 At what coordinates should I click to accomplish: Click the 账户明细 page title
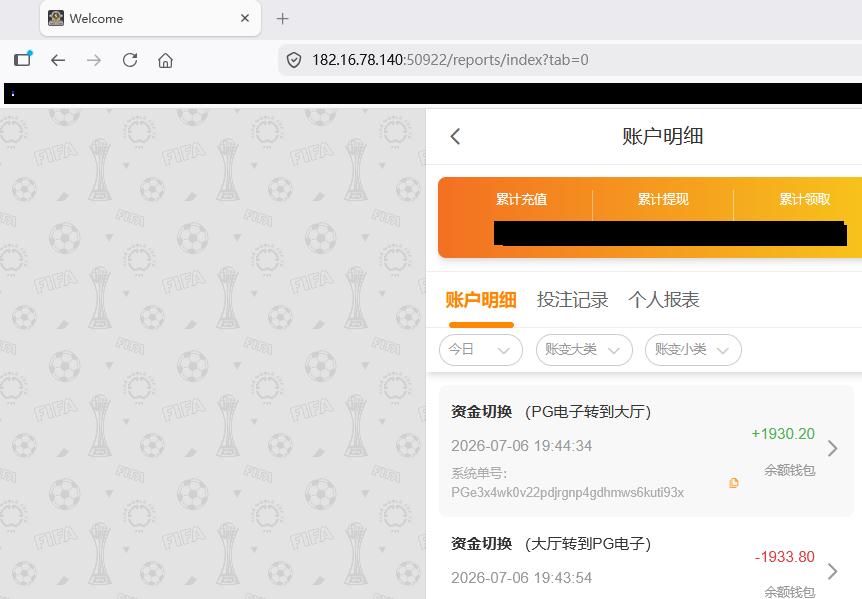click(662, 136)
